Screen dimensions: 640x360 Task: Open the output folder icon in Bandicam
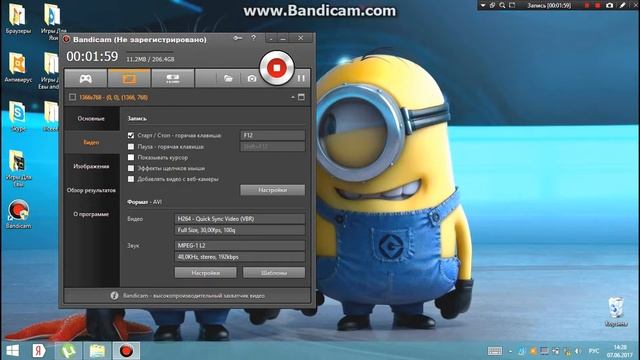(x=228, y=78)
